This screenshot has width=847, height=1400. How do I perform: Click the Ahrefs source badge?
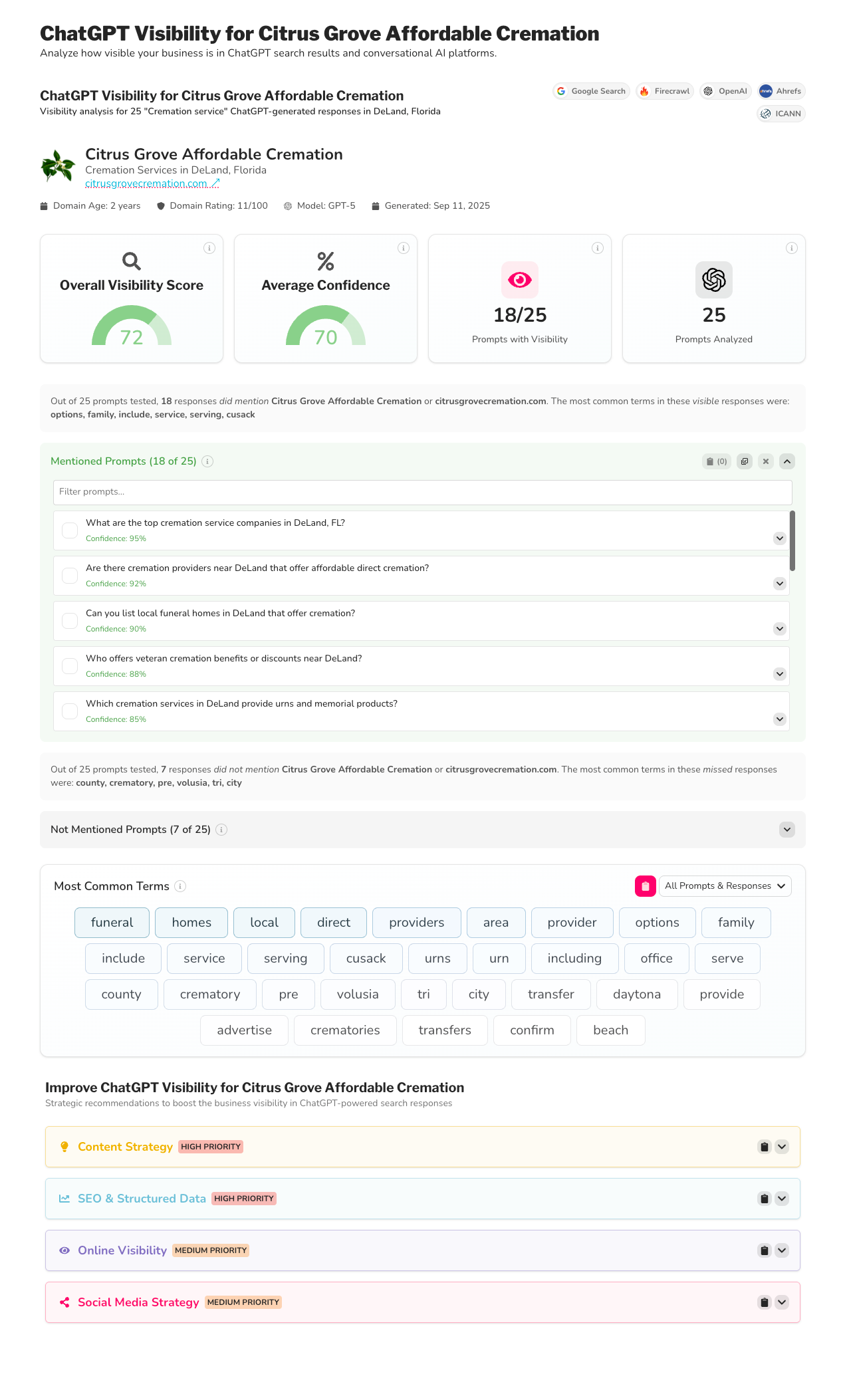click(781, 91)
